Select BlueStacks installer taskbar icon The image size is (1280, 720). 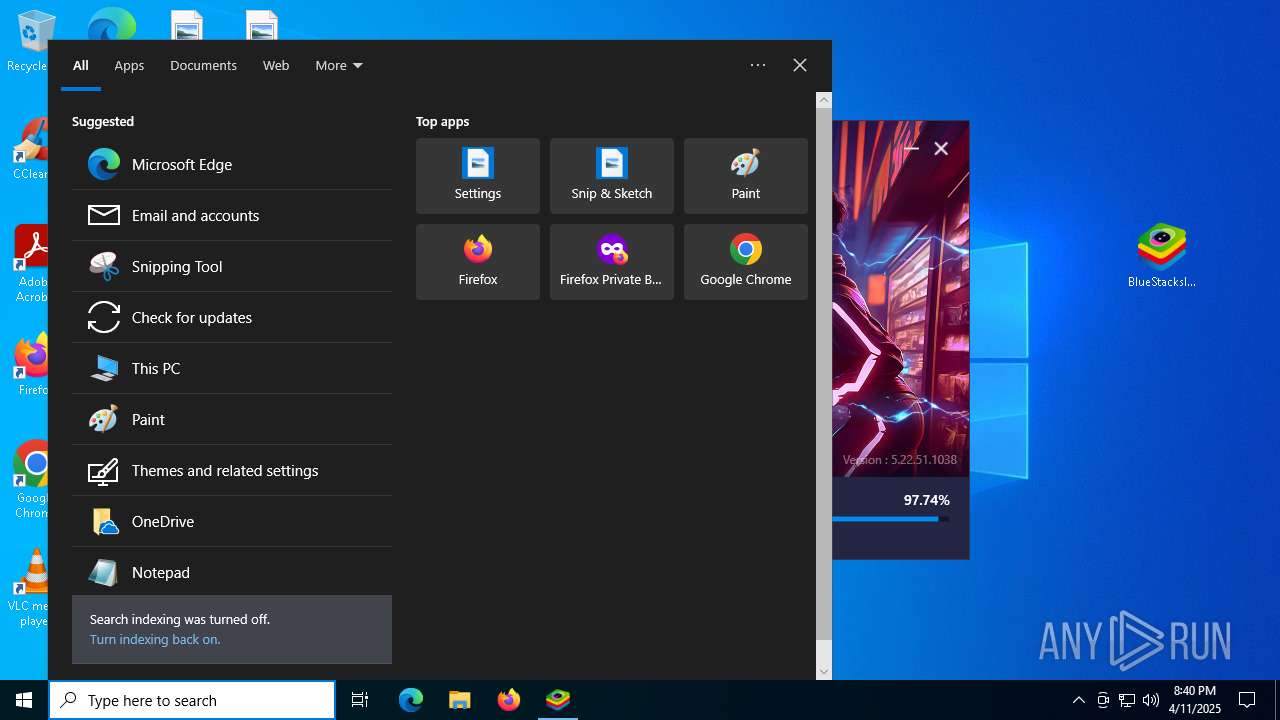(x=558, y=700)
